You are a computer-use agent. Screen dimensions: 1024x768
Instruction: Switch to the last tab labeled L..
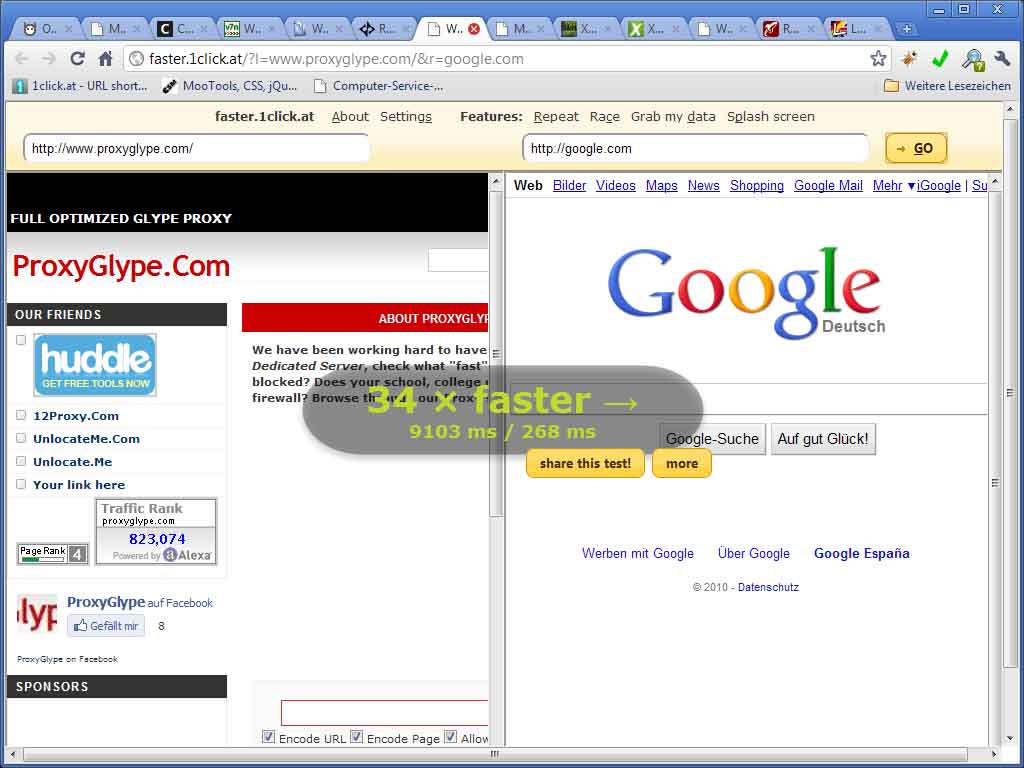pos(858,29)
